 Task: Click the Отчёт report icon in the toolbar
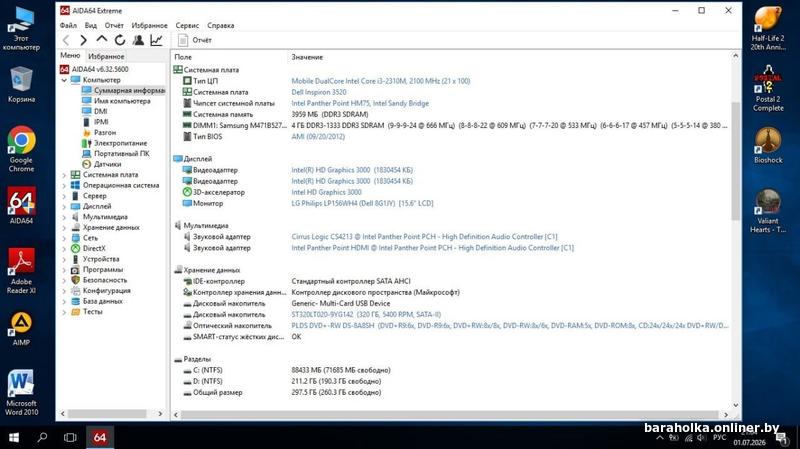tap(194, 40)
